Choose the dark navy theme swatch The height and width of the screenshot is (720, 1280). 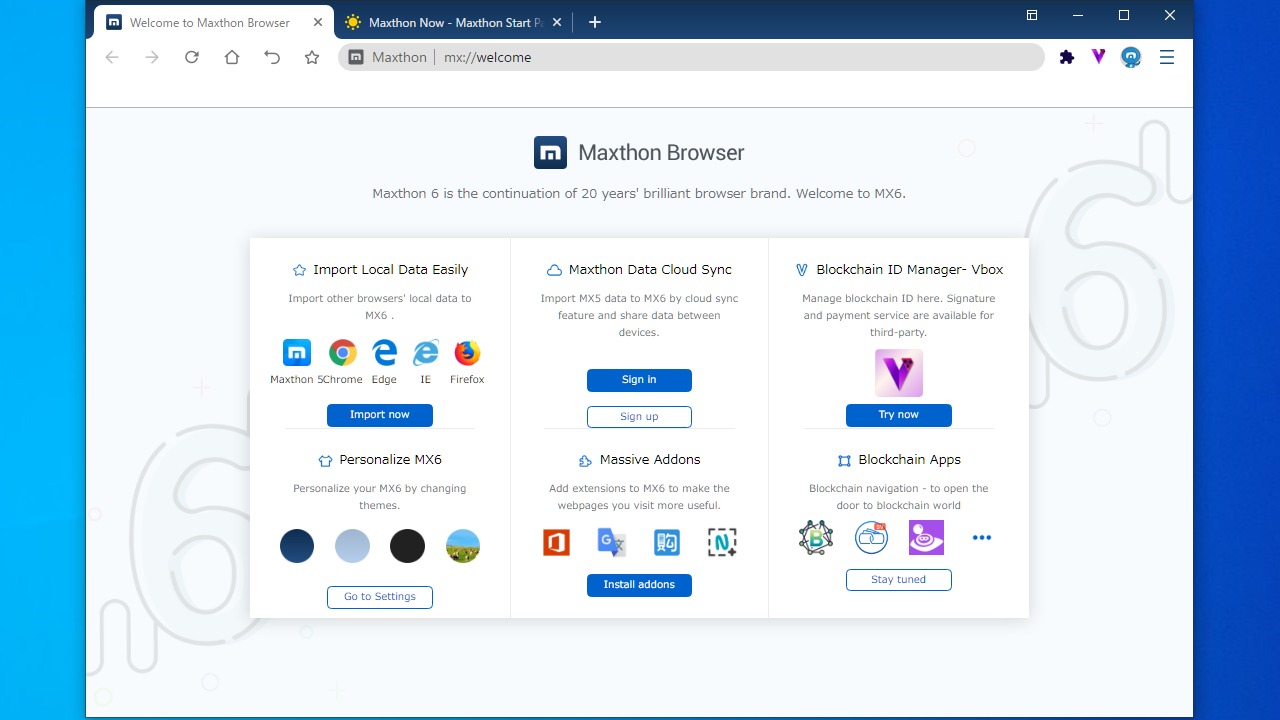[297, 546]
